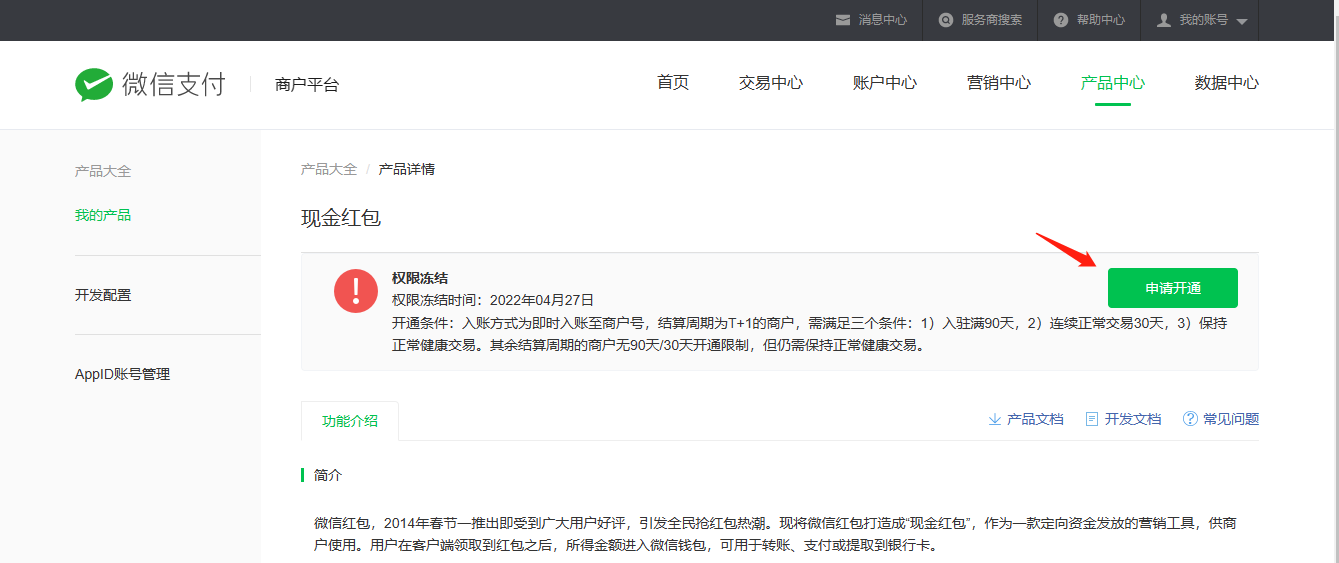Click the 现金红包 page title

click(341, 217)
